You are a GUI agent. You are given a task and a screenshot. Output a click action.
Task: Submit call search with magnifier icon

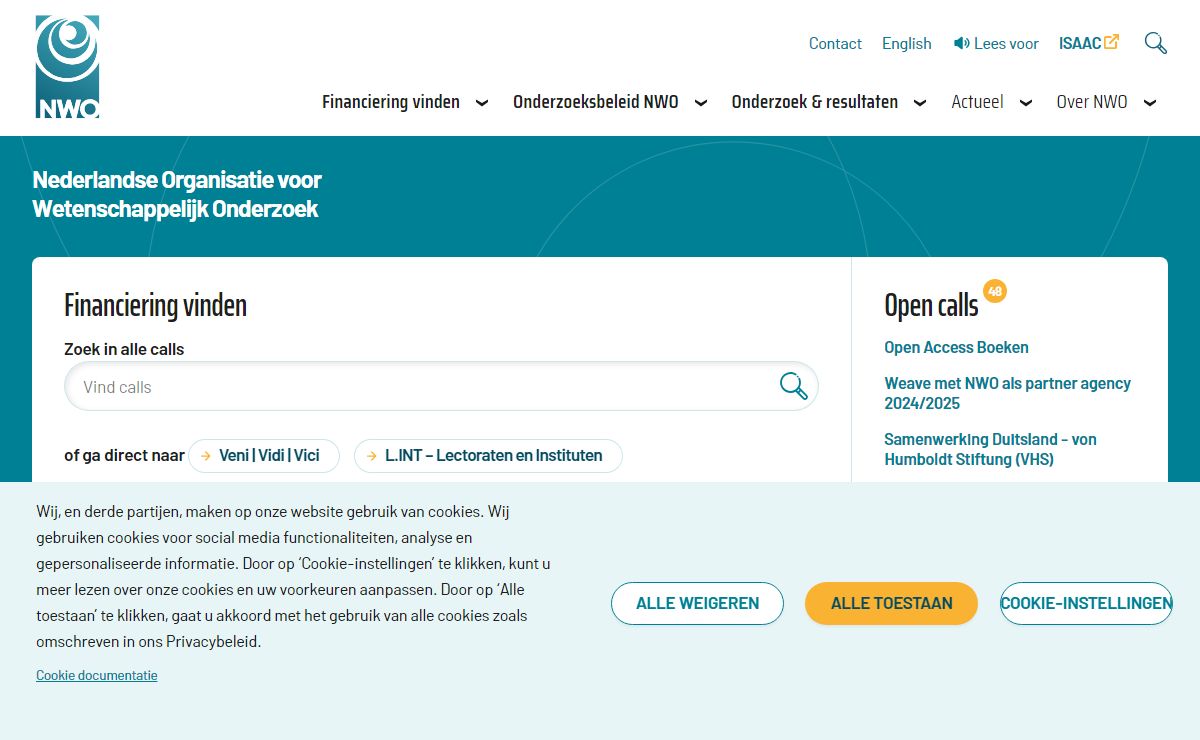point(793,386)
